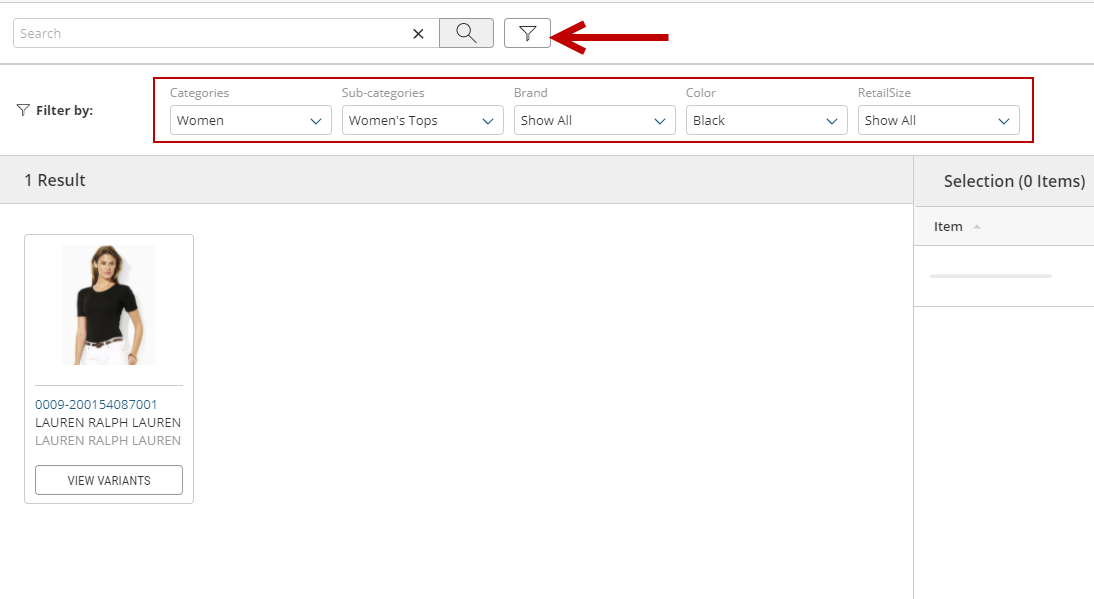This screenshot has width=1094, height=599.
Task: Click the chevron arrow in the RetailSize dropdown
Action: pyautogui.click(x=1004, y=121)
